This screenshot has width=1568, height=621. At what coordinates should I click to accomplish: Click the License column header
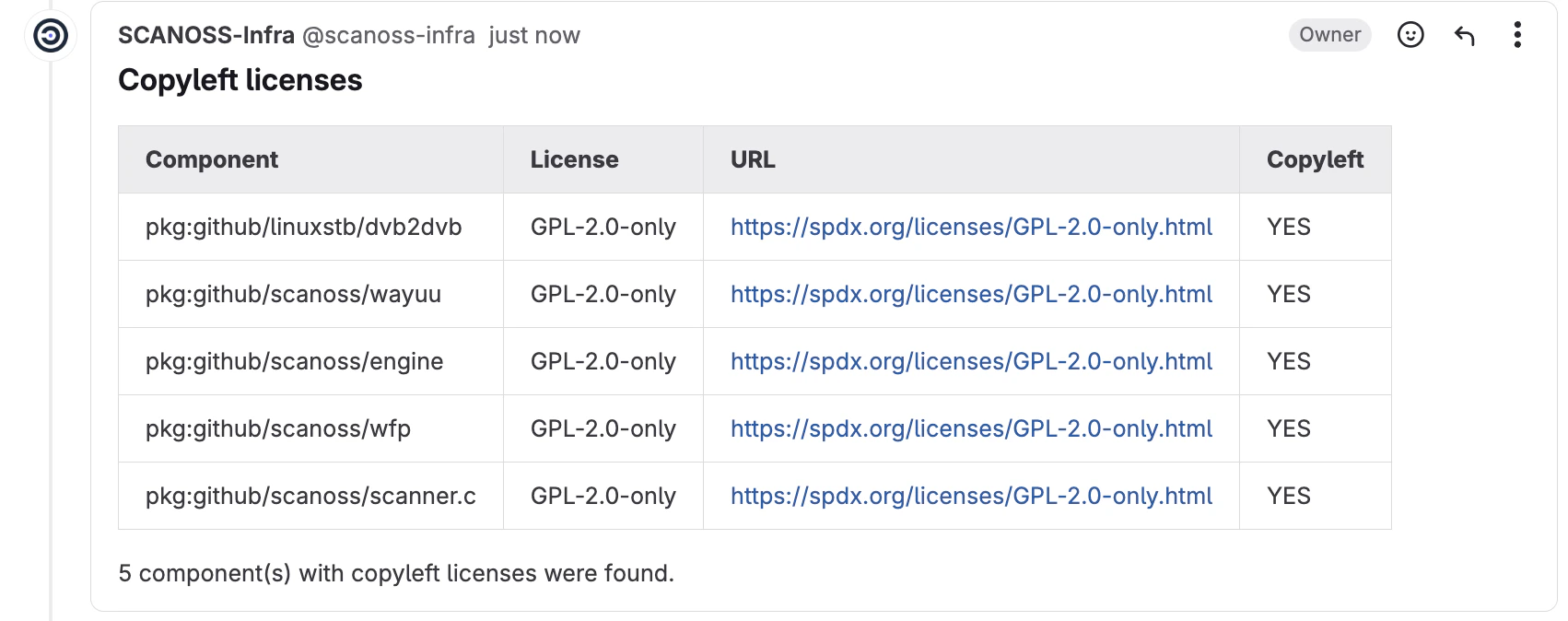pos(603,159)
